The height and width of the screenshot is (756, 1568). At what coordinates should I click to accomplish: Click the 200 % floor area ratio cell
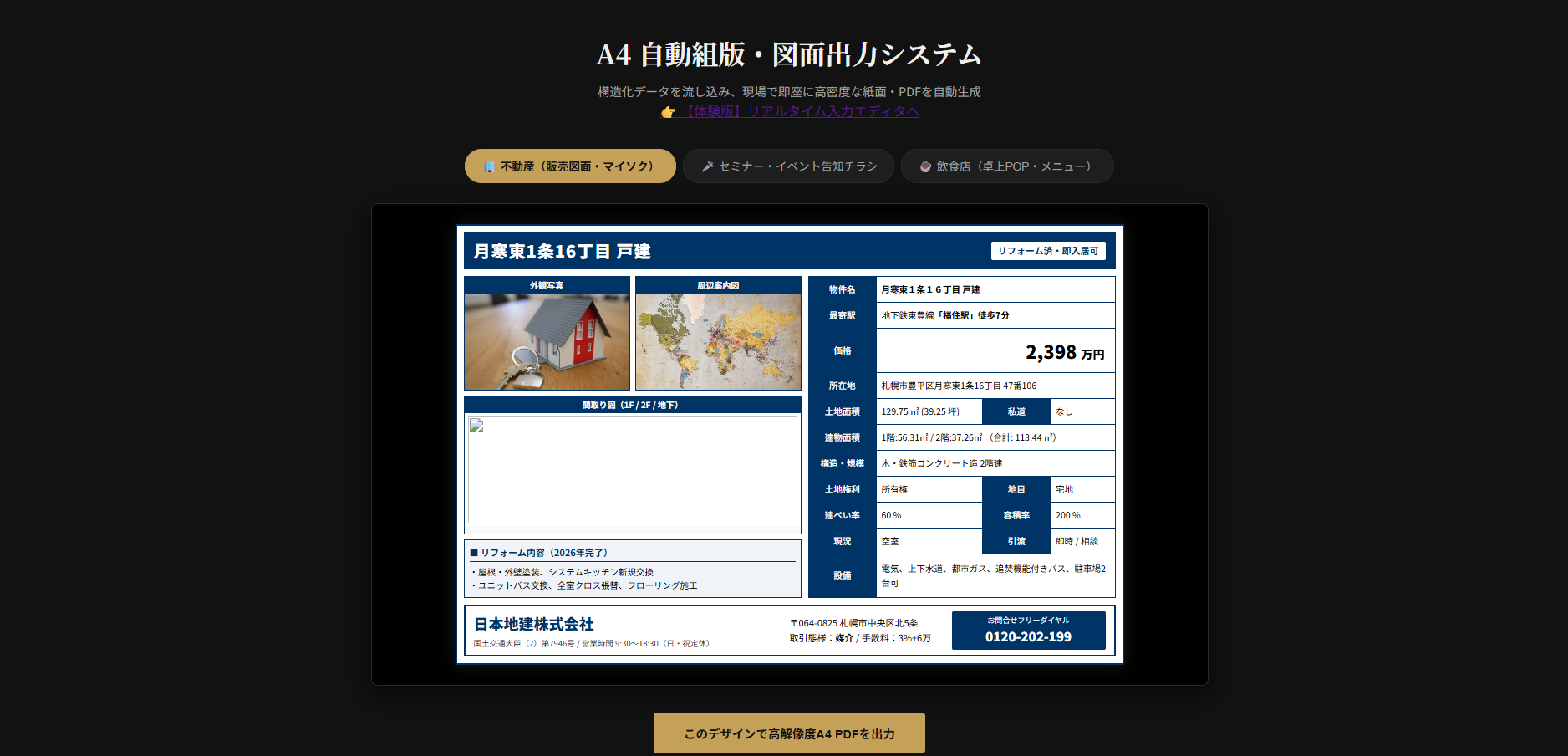point(1082,515)
